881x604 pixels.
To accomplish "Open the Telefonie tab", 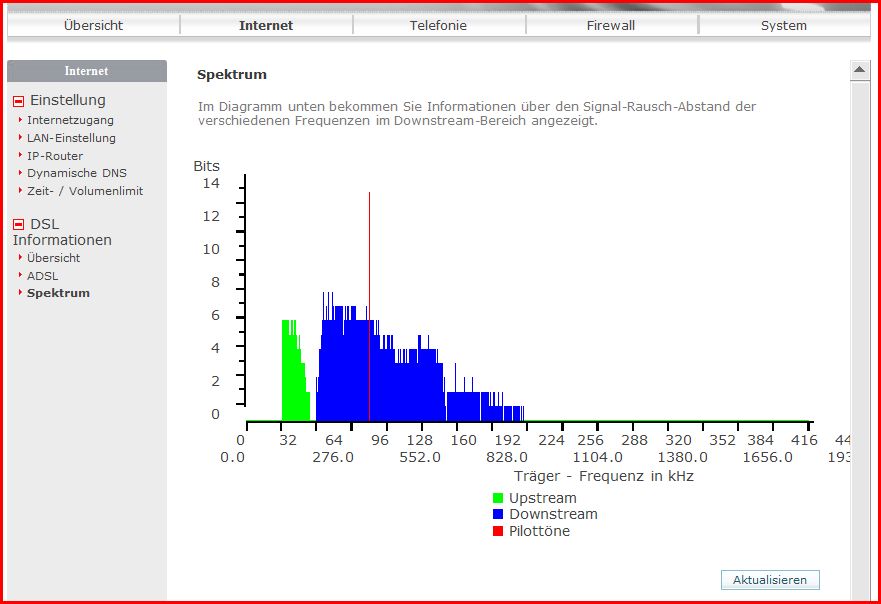I will tap(438, 25).
